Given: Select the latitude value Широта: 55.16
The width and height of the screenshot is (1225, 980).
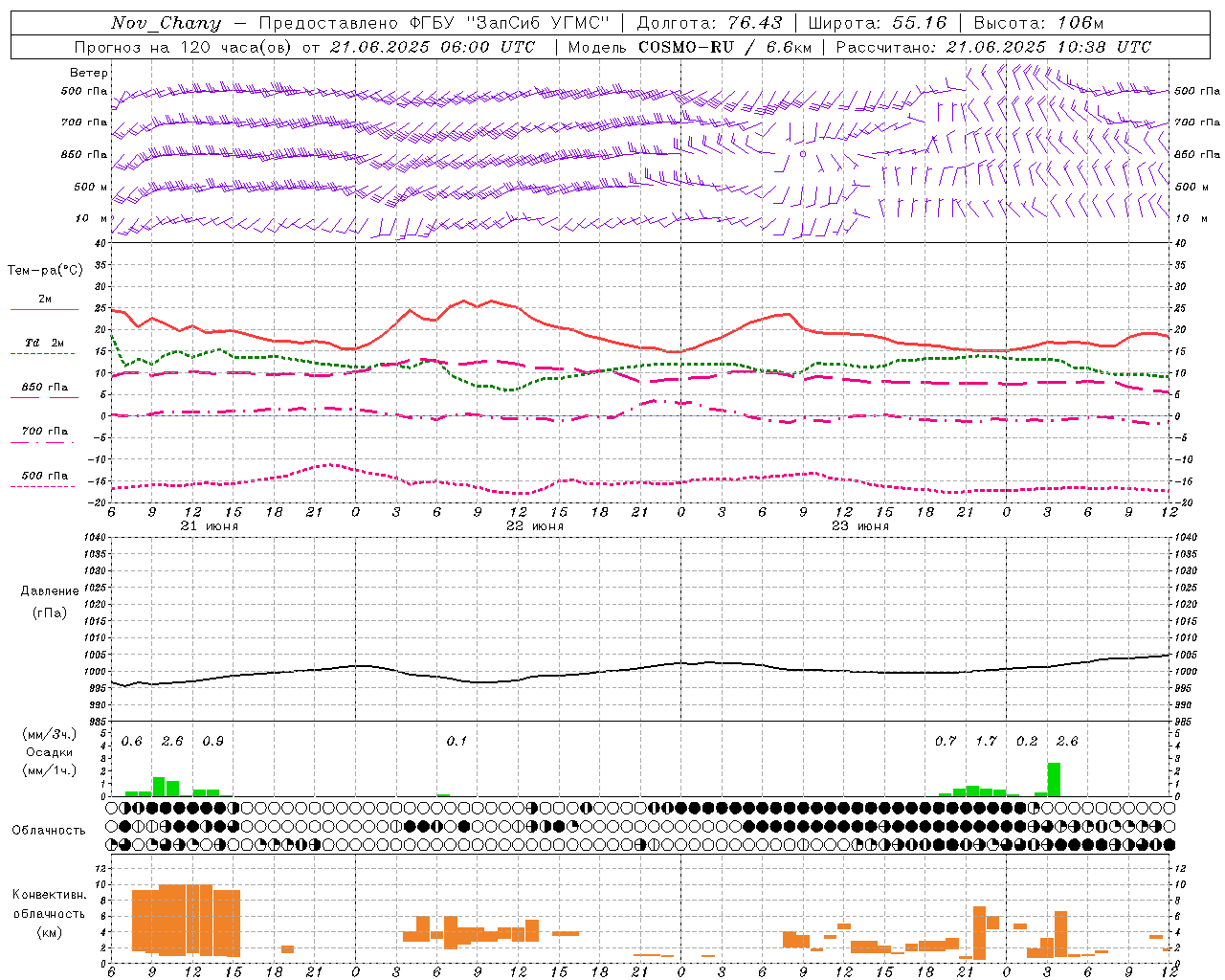Looking at the screenshot, I should 878,23.
